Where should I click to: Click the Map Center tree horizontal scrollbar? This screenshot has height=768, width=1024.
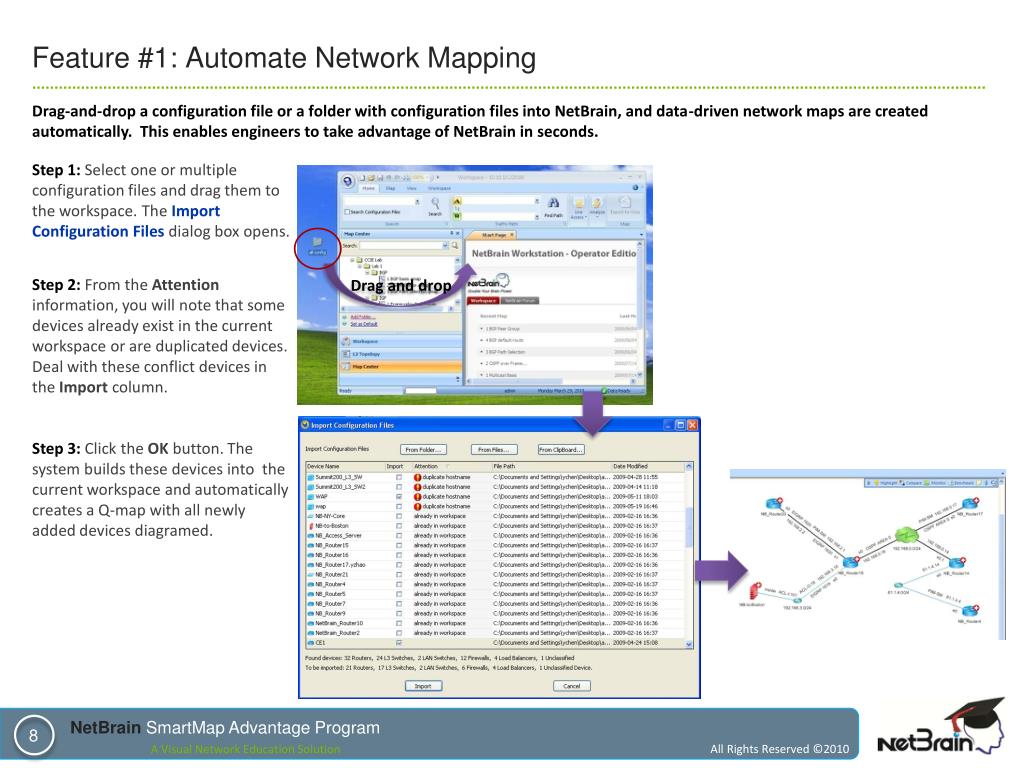click(x=397, y=308)
